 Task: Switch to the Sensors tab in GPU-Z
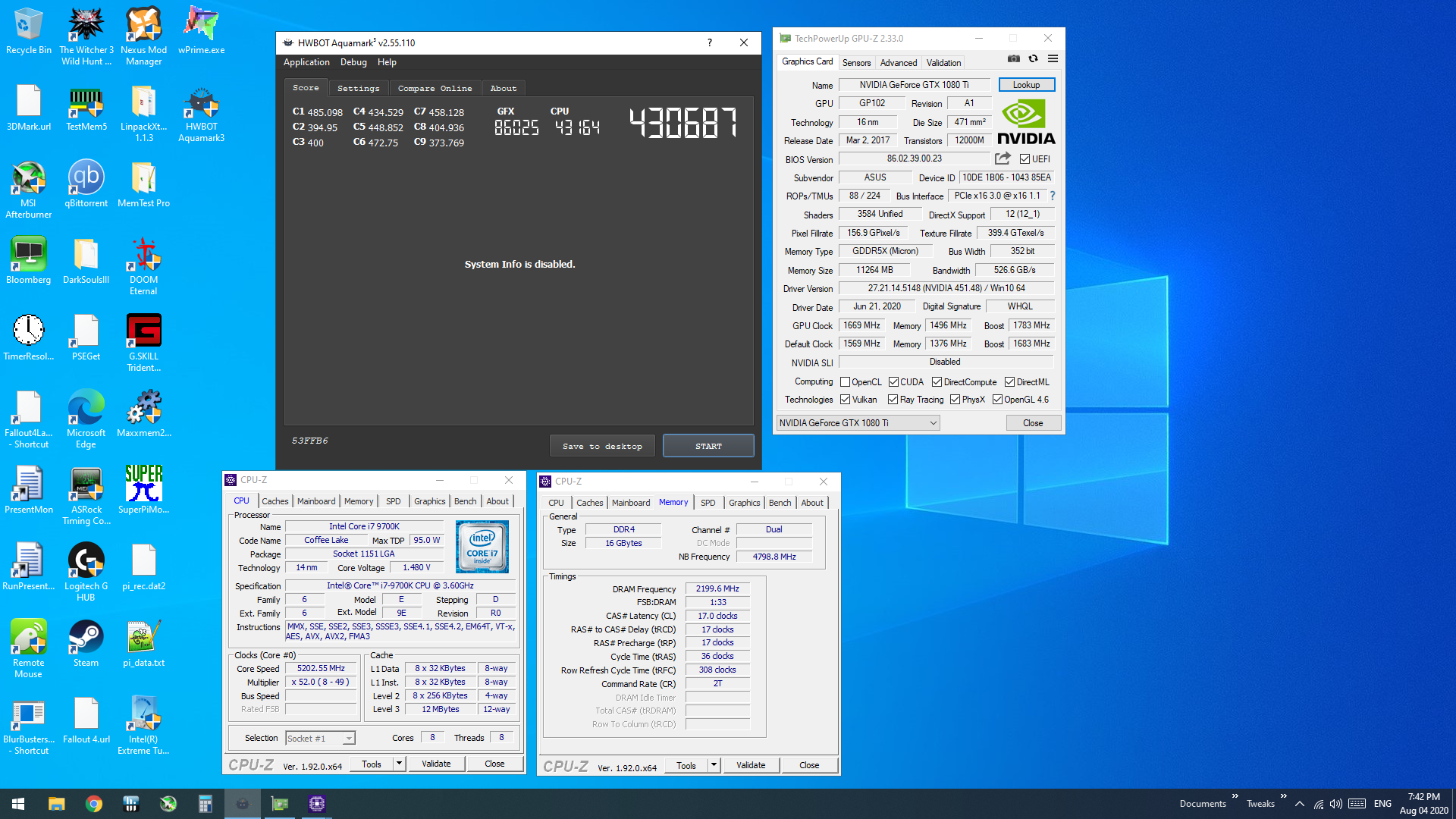click(x=856, y=63)
